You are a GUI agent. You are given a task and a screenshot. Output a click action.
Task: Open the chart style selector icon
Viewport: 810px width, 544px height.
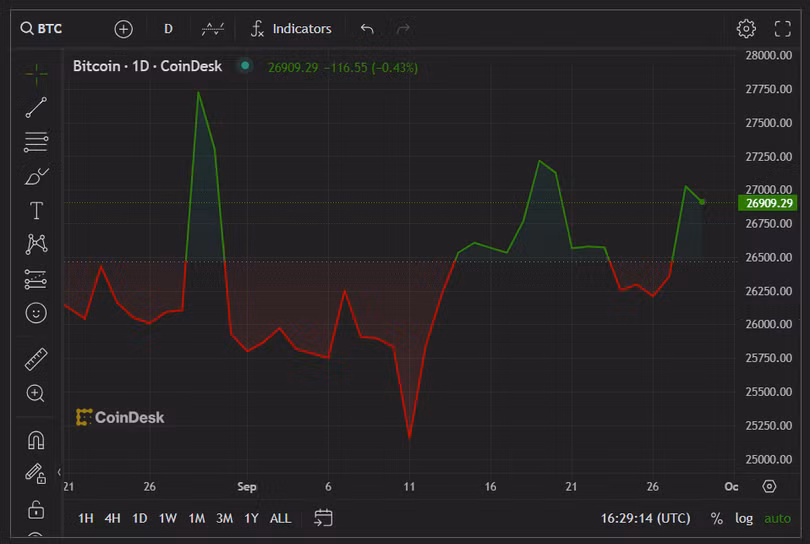point(213,29)
